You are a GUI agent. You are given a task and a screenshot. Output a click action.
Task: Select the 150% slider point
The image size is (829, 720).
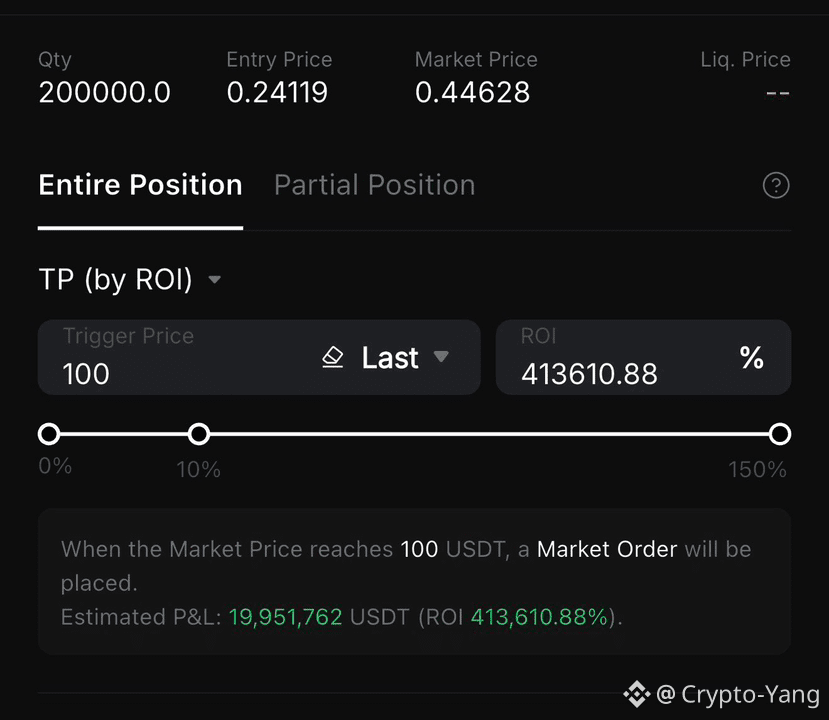(x=780, y=434)
